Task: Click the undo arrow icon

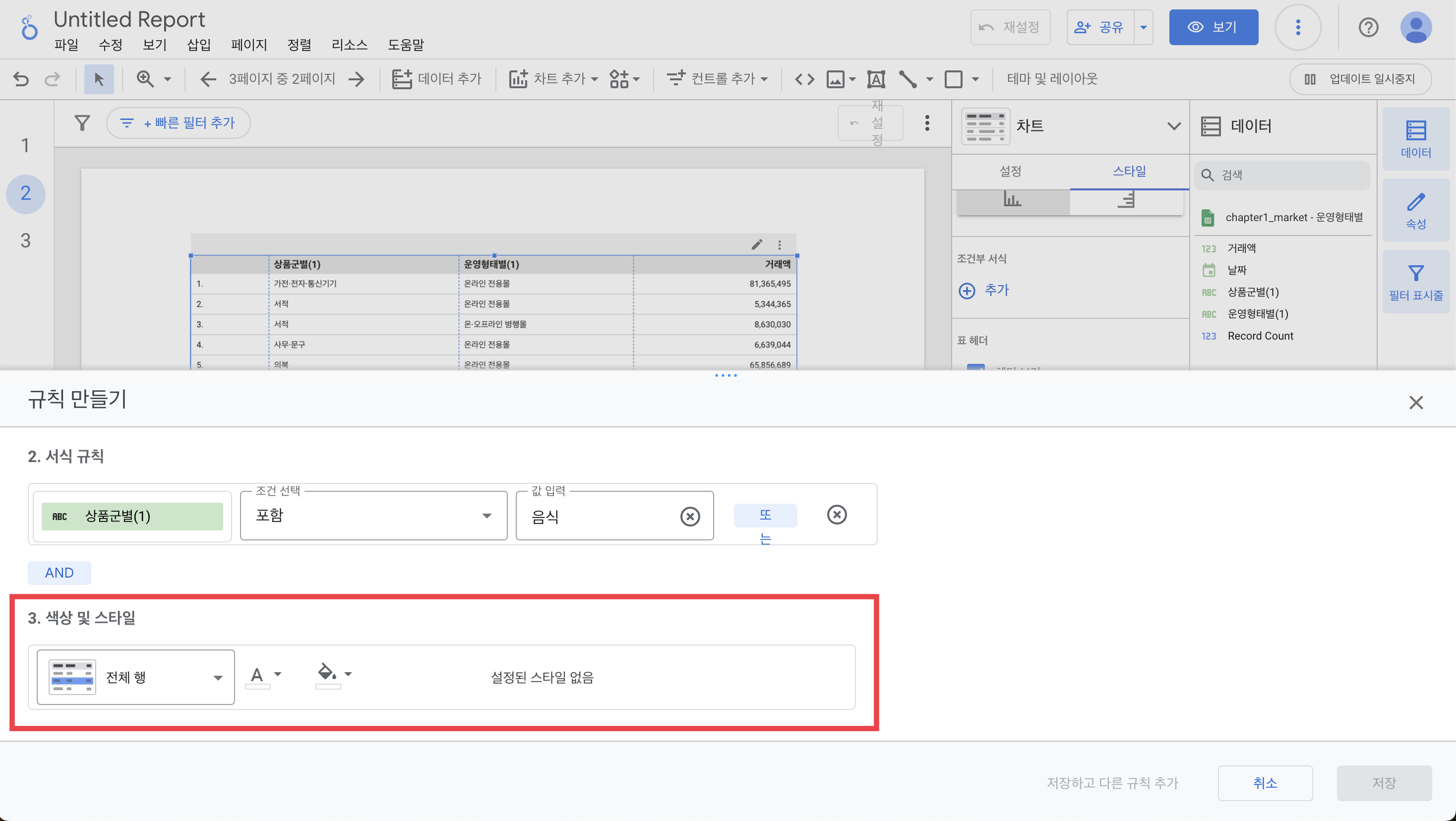Action: (21, 78)
